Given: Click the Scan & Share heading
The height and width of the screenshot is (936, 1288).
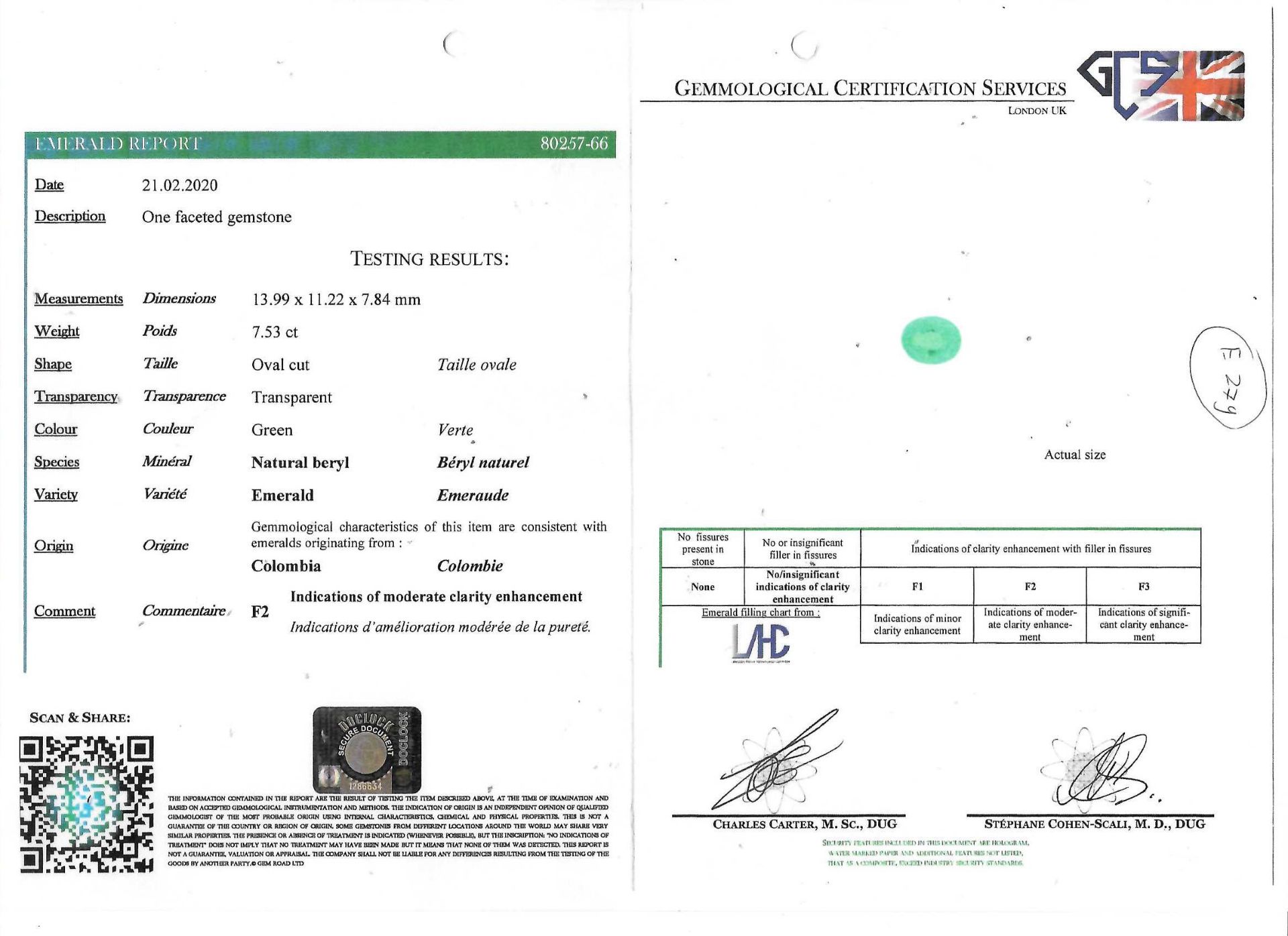Looking at the screenshot, I should click(x=80, y=717).
